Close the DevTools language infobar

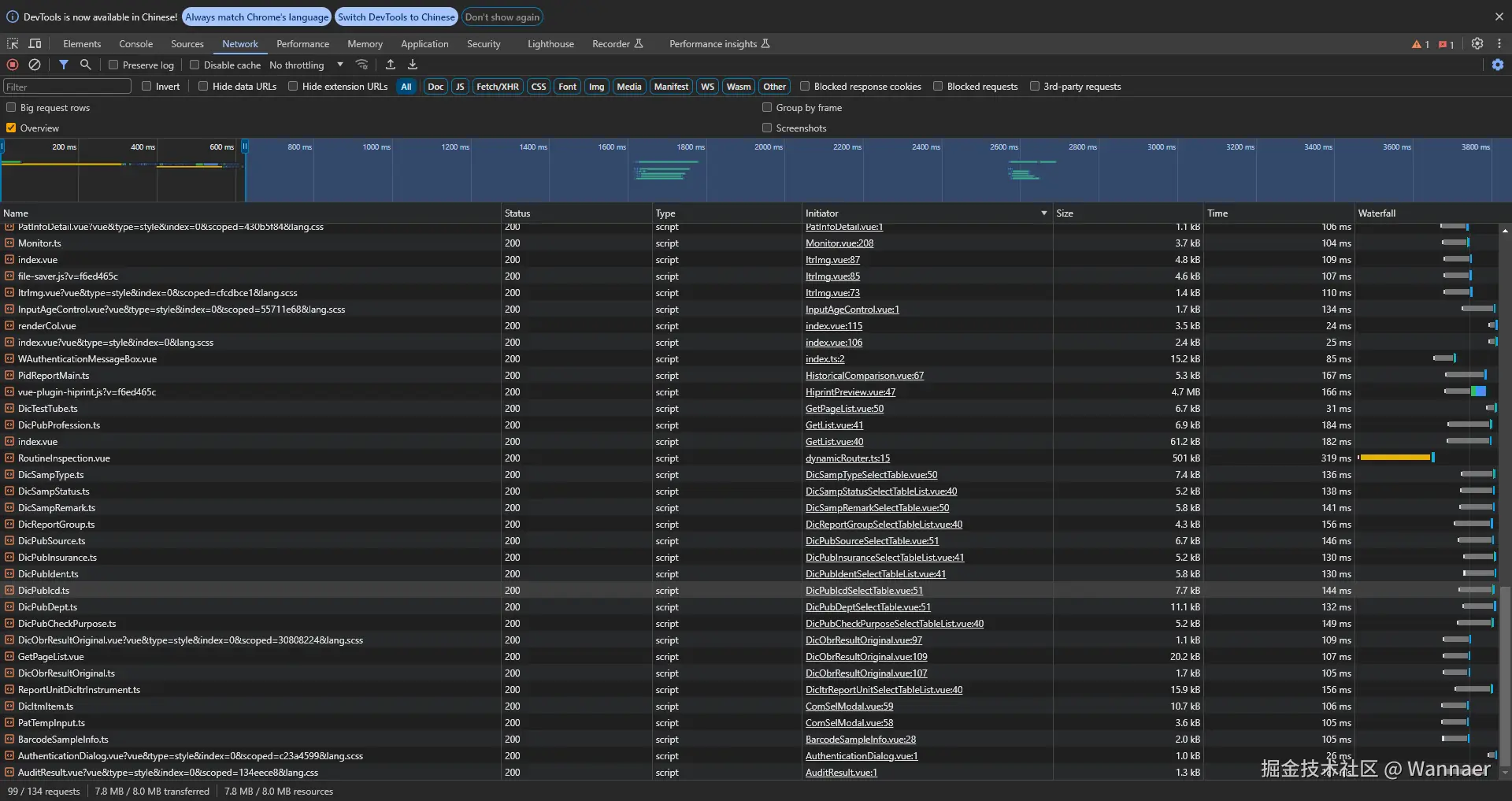(x=1499, y=17)
